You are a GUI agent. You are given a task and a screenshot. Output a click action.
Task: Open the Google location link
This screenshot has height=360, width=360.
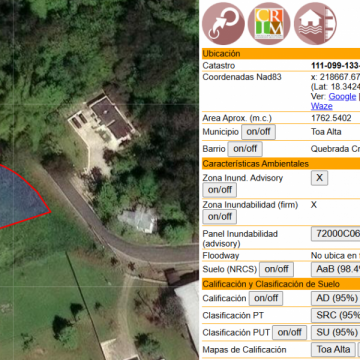[x=342, y=97]
